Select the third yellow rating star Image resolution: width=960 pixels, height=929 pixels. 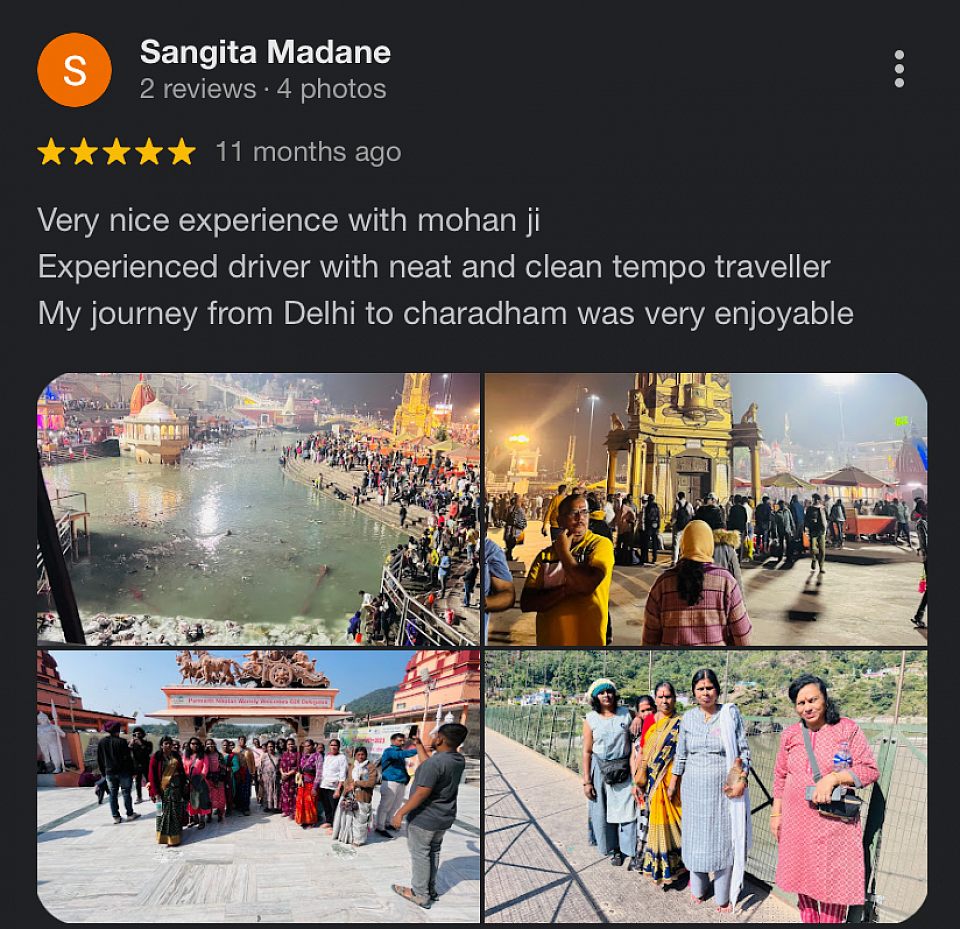pyautogui.click(x=116, y=152)
